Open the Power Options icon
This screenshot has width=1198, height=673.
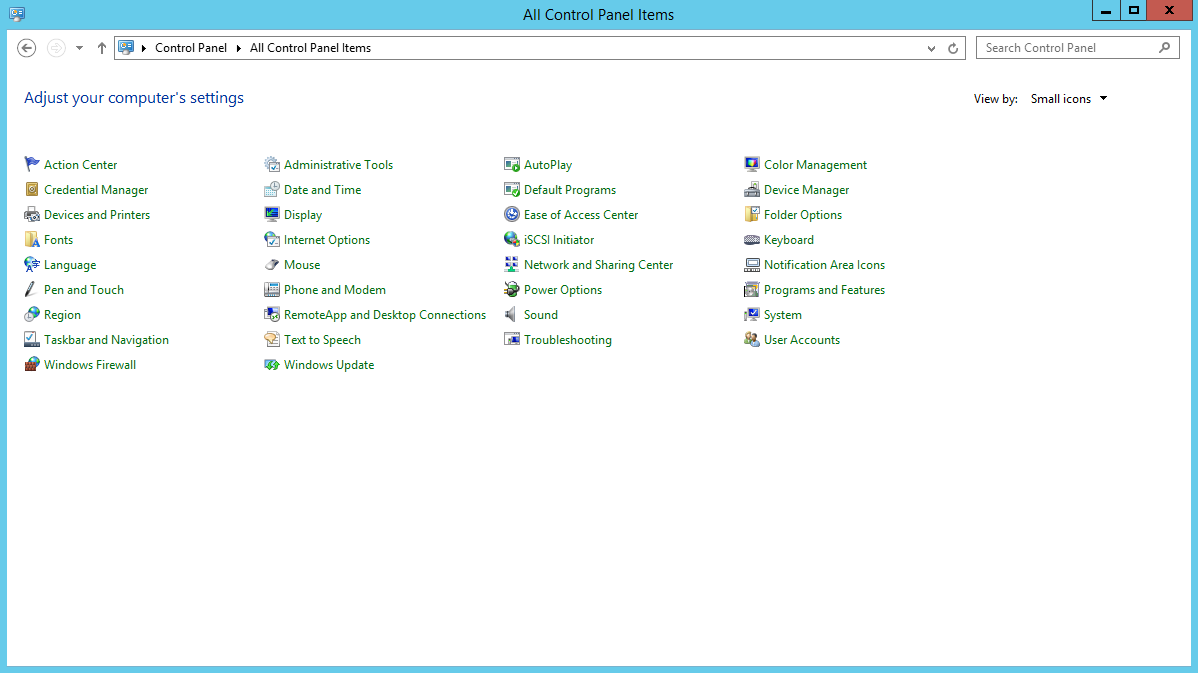click(x=511, y=290)
